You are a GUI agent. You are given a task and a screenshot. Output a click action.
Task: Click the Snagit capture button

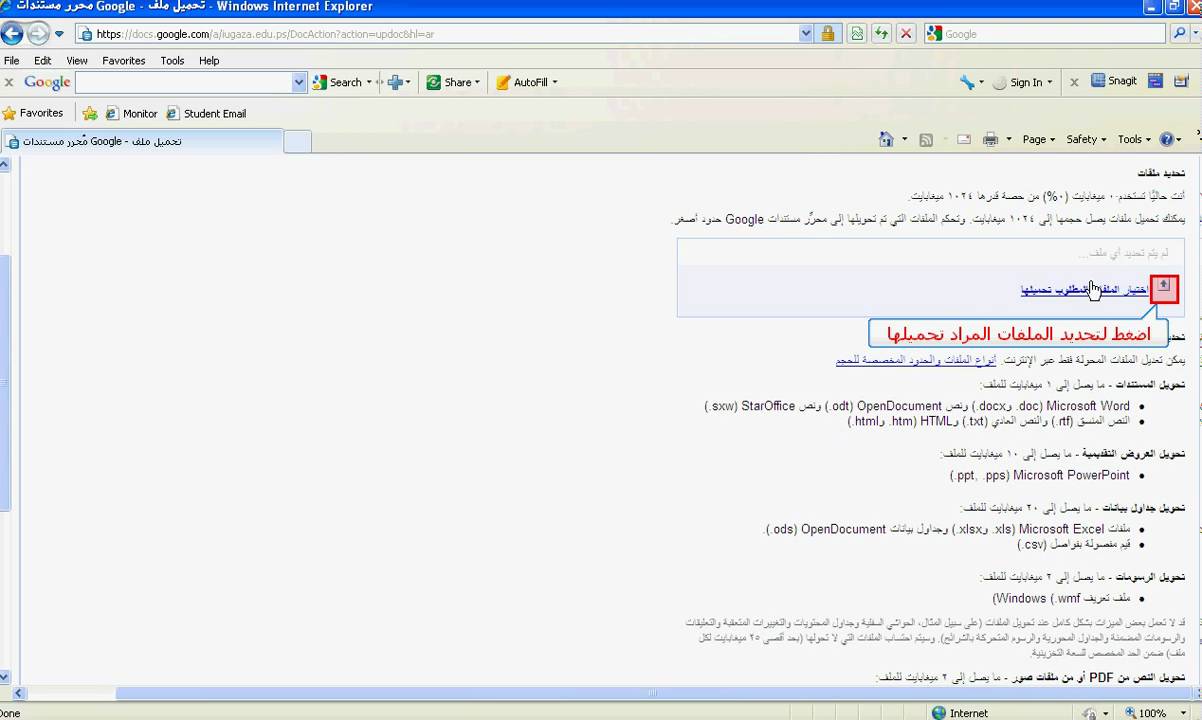[1114, 81]
